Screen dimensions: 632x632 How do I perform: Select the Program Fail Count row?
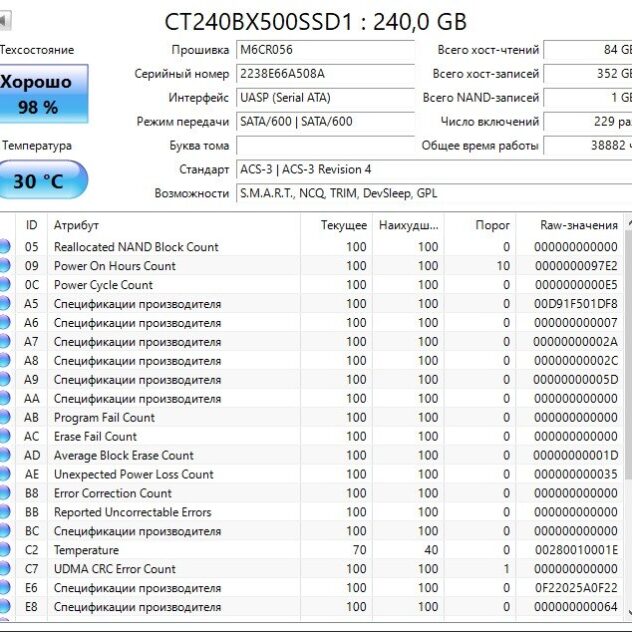coord(312,417)
